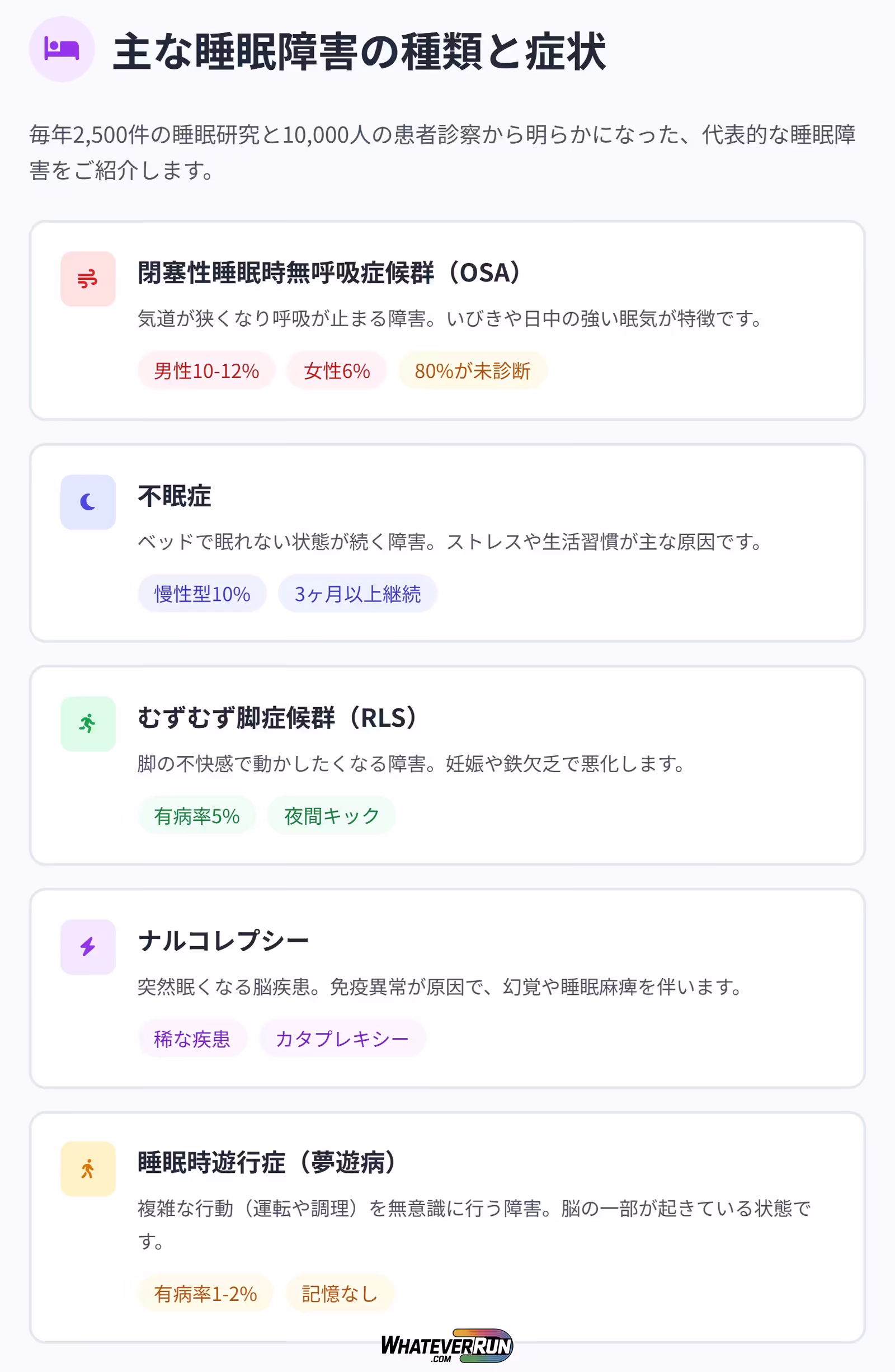Image resolution: width=895 pixels, height=1372 pixels.
Task: Click the blue moon icon for 不眠症
Action: (88, 502)
